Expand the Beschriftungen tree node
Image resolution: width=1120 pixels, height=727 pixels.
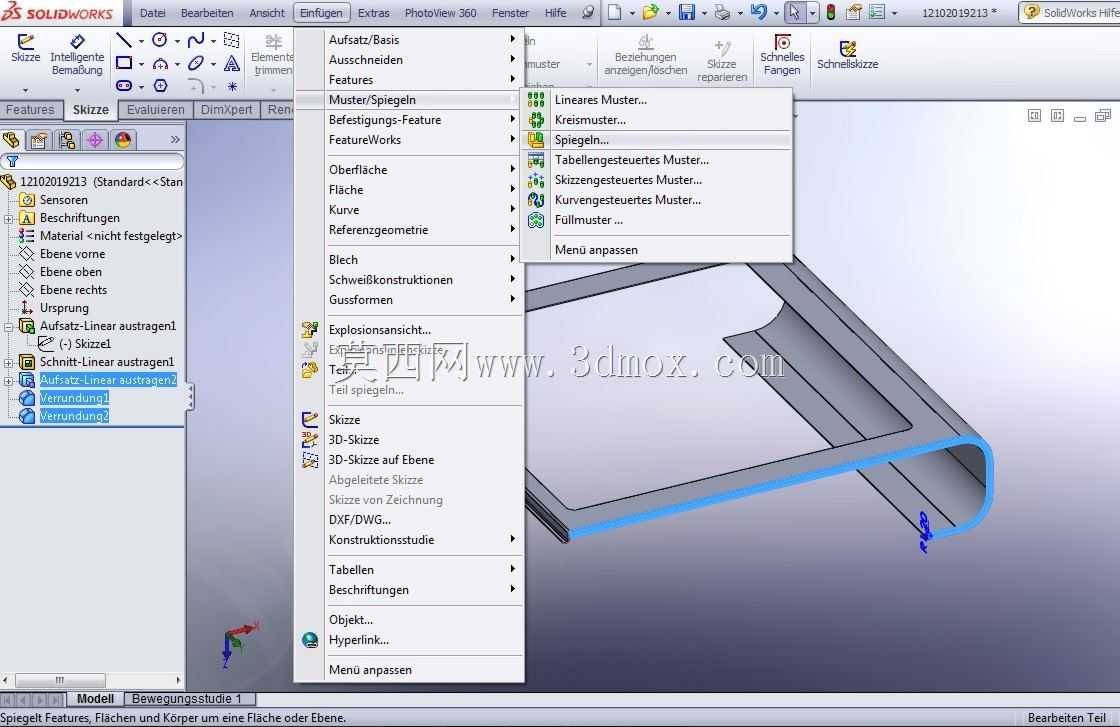click(9, 219)
